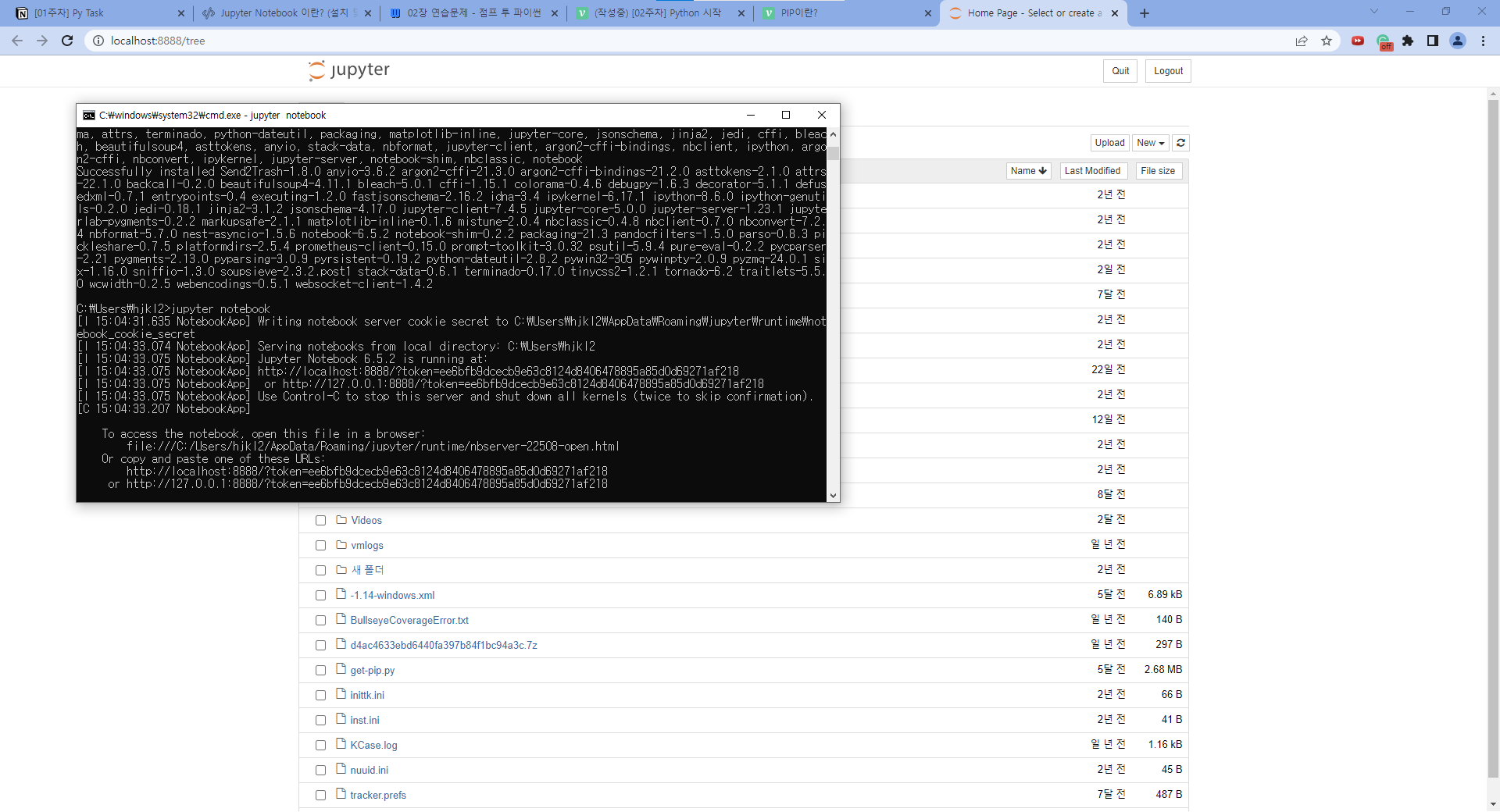This screenshot has width=1500, height=812.
Task: Open get-pip.py file link
Action: coord(373,671)
